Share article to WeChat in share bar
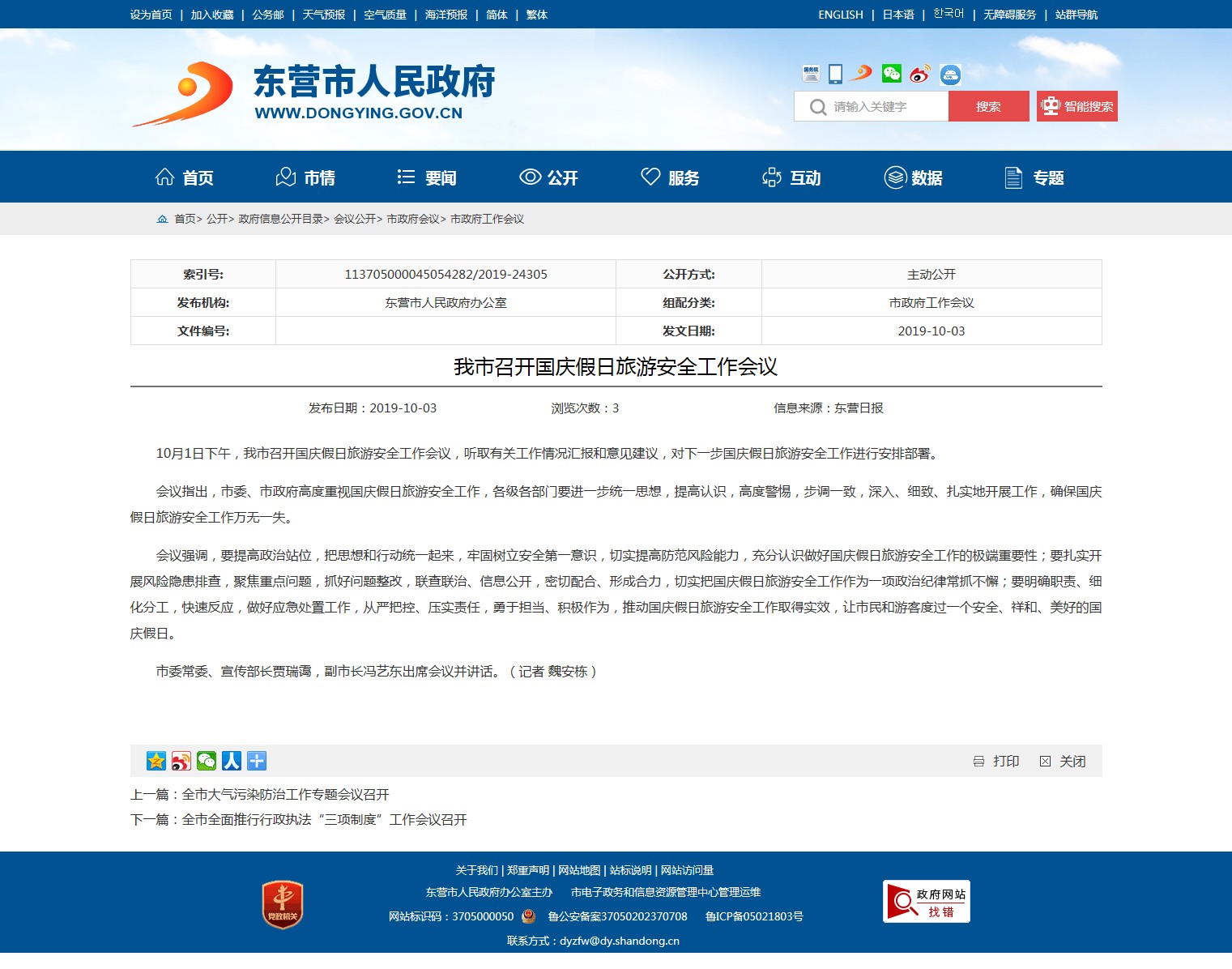Image resolution: width=1232 pixels, height=969 pixels. coord(207,761)
